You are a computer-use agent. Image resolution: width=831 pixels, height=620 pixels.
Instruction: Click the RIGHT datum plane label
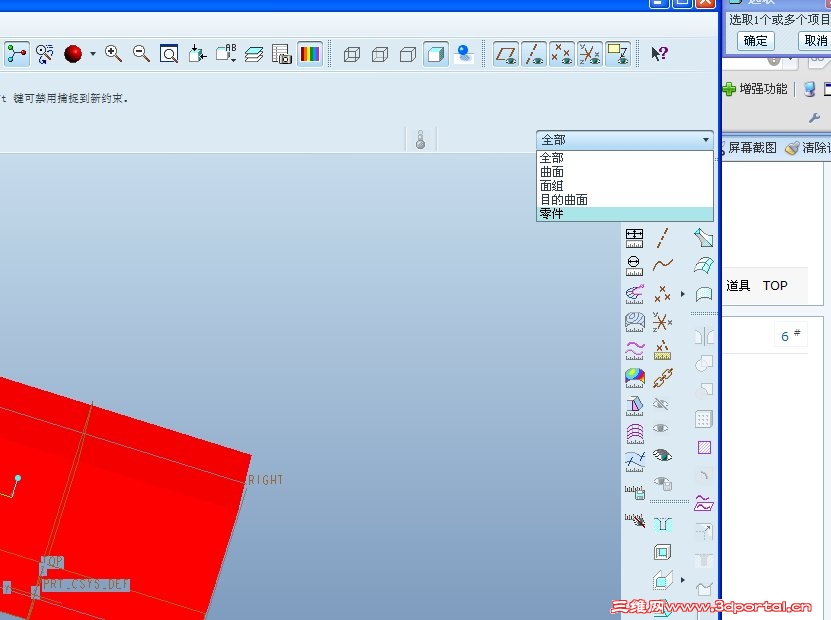point(266,480)
